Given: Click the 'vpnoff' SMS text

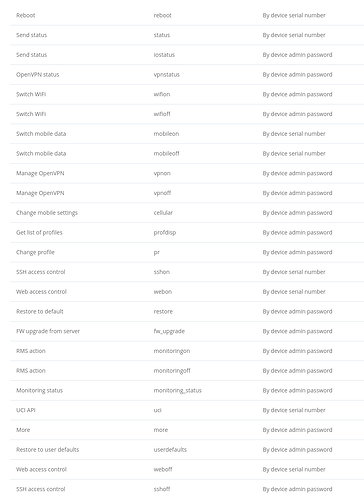Looking at the screenshot, I should point(162,193).
